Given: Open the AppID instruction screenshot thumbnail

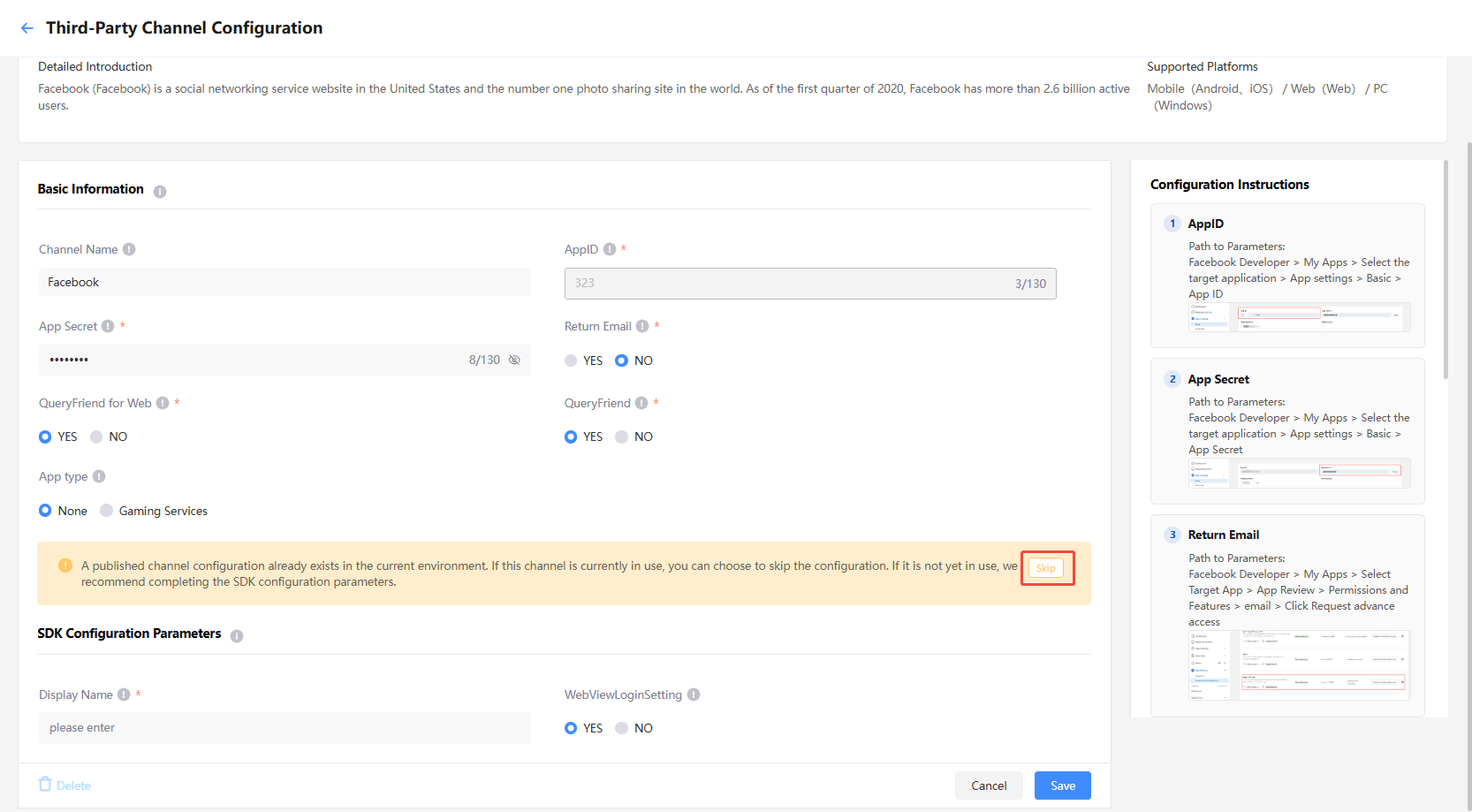Looking at the screenshot, I should [1300, 317].
